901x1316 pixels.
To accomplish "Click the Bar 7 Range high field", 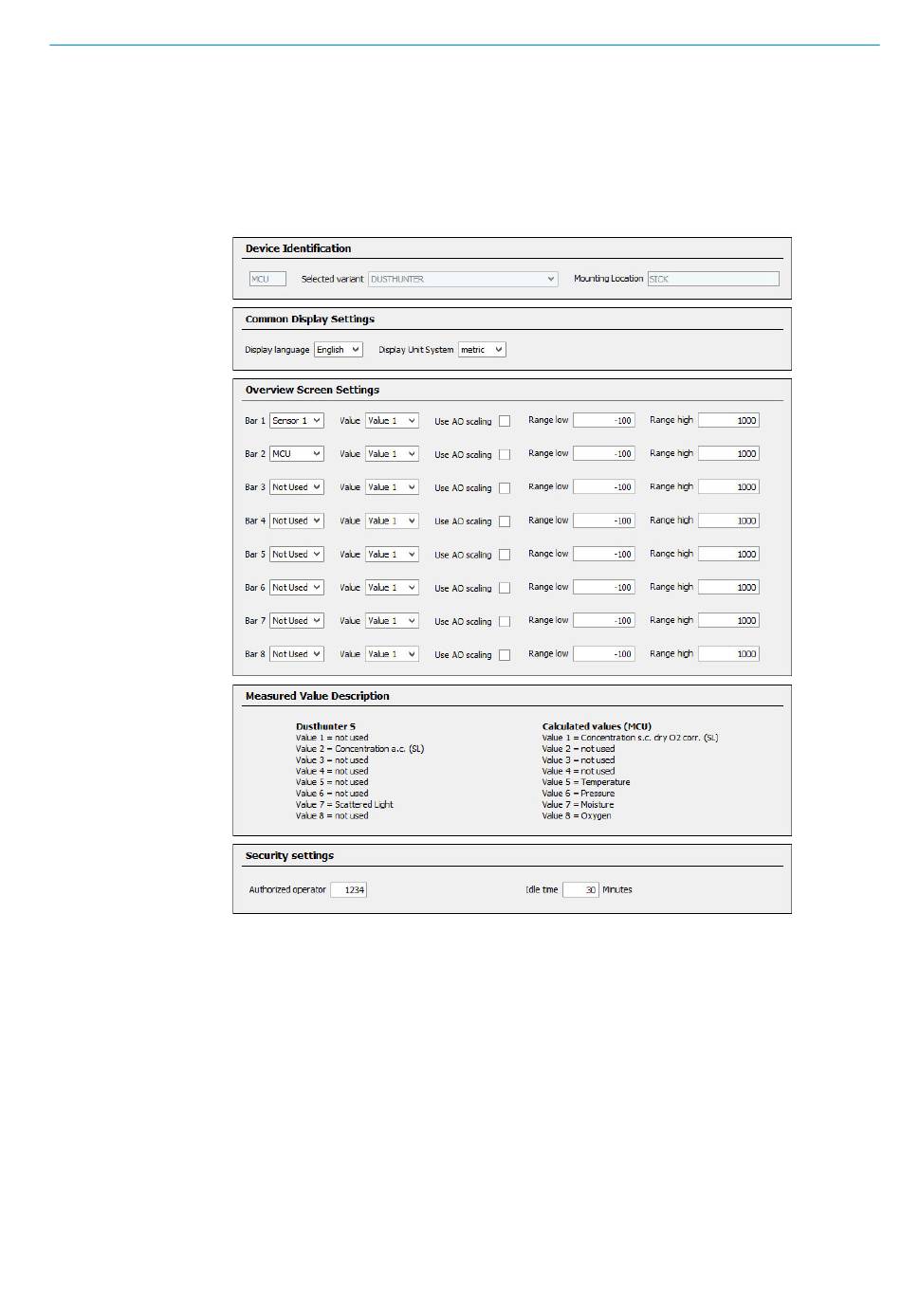I will [x=728, y=621].
